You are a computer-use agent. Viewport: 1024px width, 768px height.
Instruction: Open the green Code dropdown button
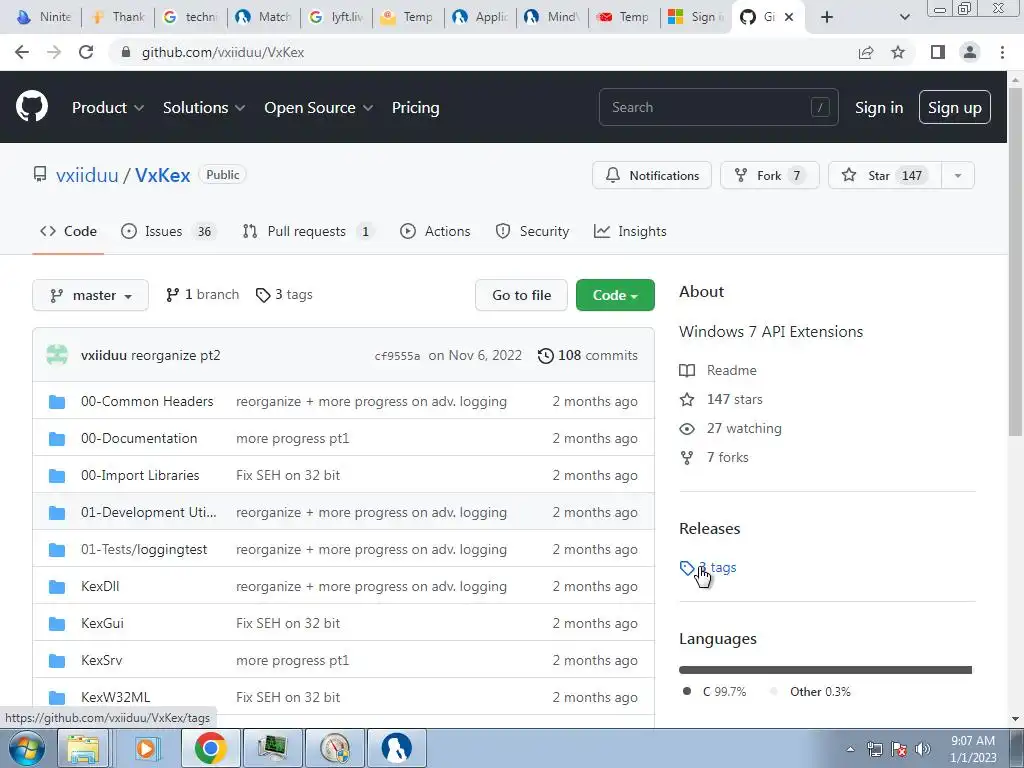(x=615, y=295)
